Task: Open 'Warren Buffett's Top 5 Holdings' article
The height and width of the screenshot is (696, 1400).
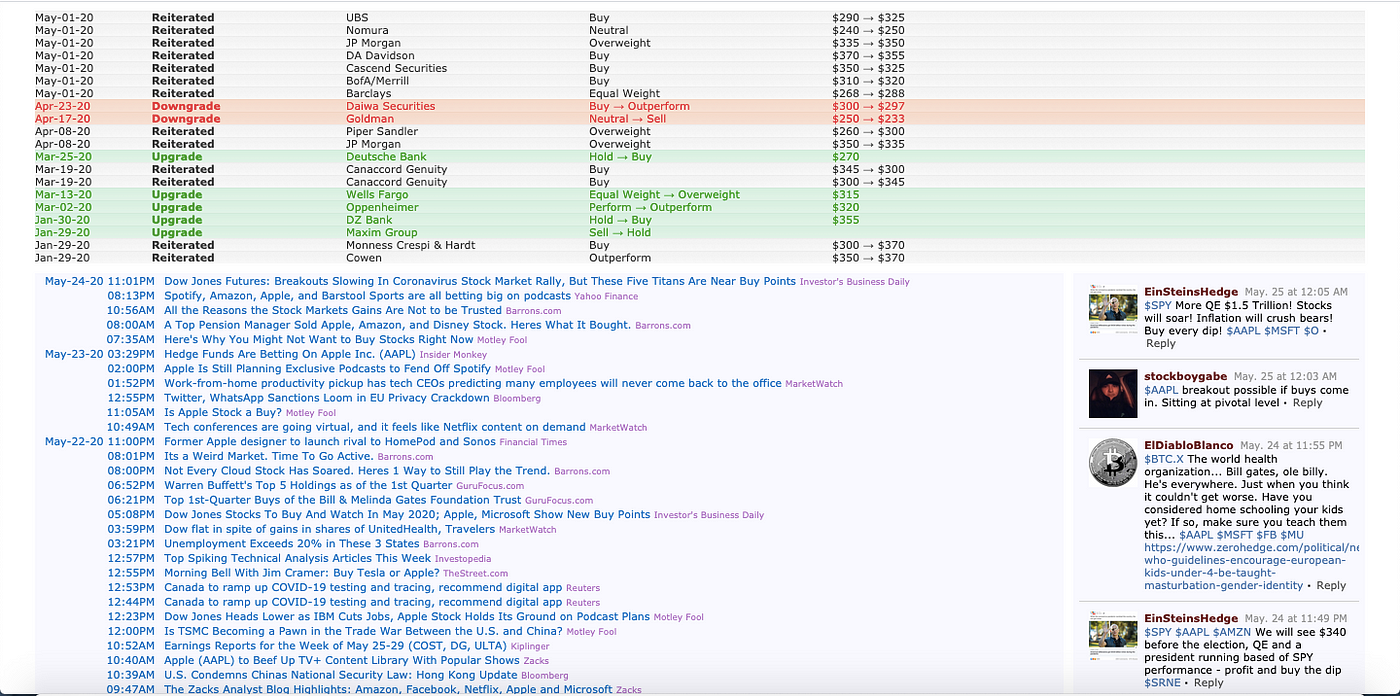Action: [x=310, y=485]
